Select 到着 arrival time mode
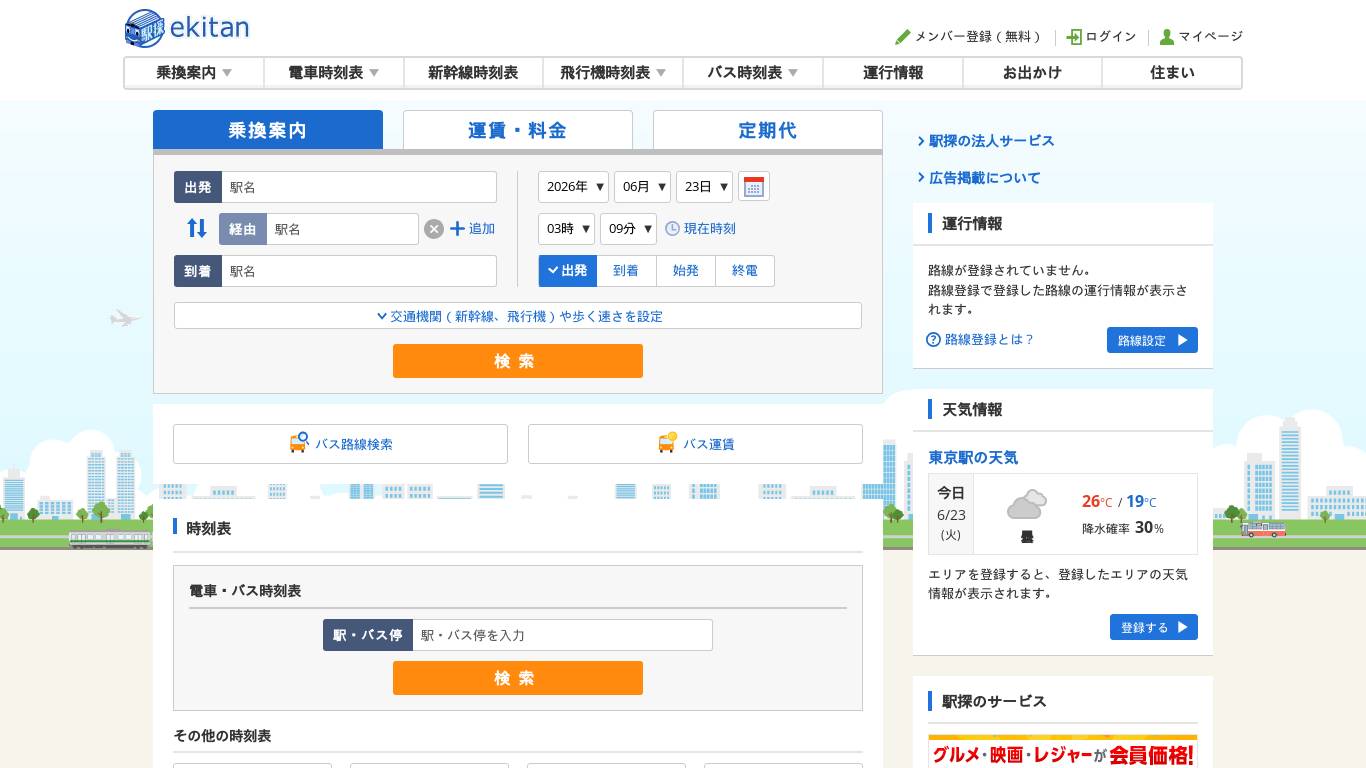Image resolution: width=1366 pixels, height=768 pixels. click(x=626, y=271)
